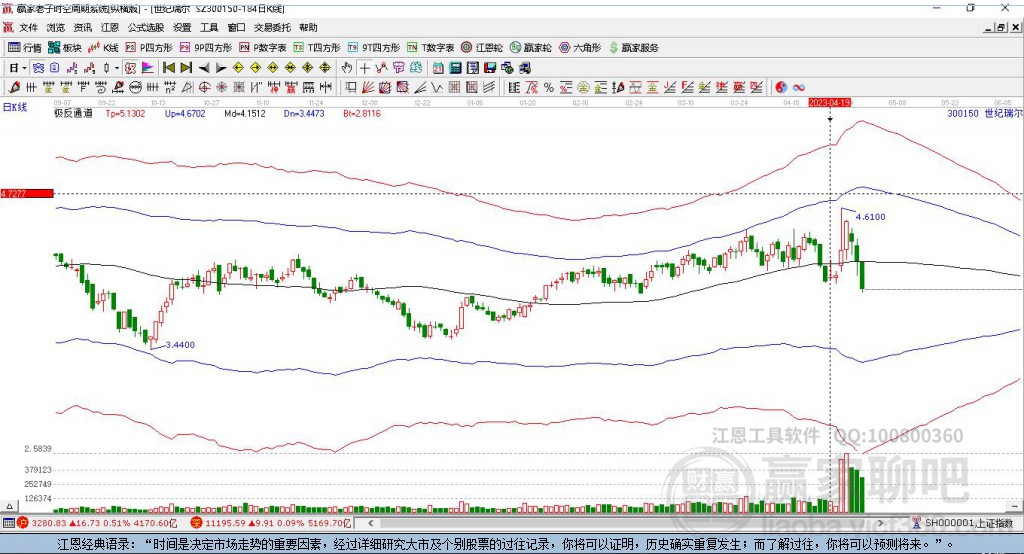Open the 浏览 menu
The height and width of the screenshot is (554, 1024).
[x=56, y=27]
